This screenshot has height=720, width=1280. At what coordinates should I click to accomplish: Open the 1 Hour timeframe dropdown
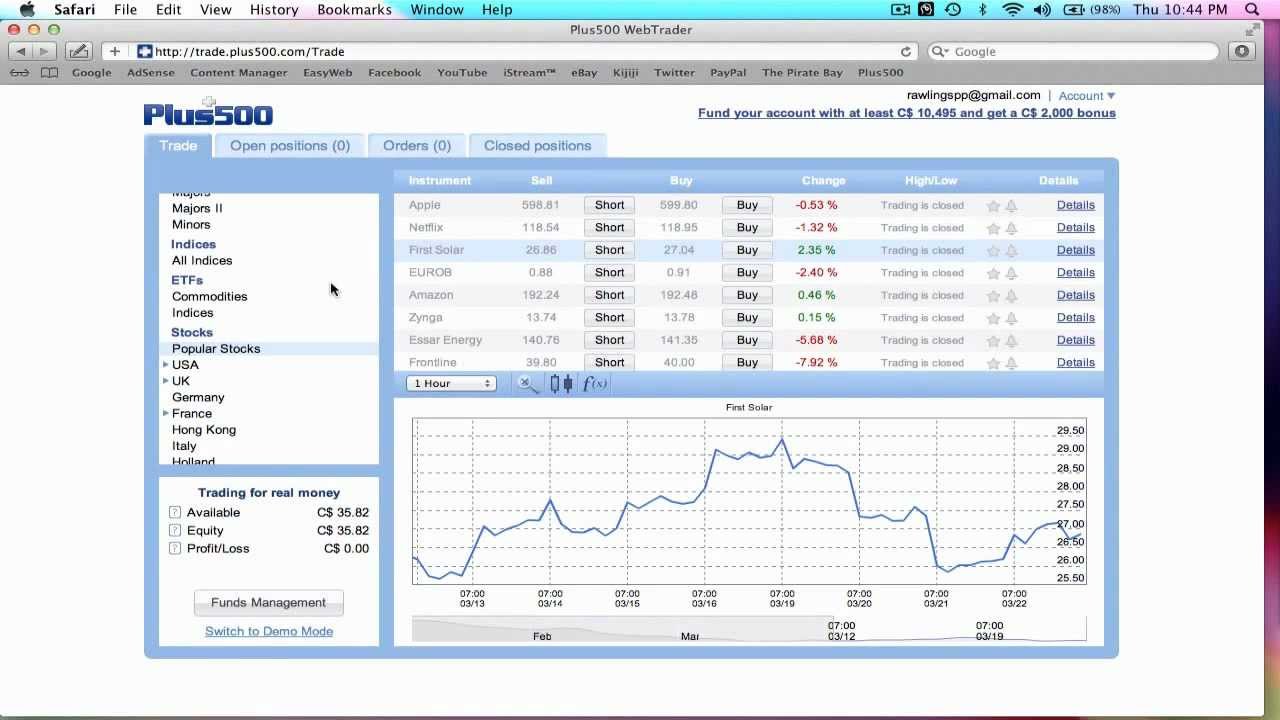pos(451,384)
